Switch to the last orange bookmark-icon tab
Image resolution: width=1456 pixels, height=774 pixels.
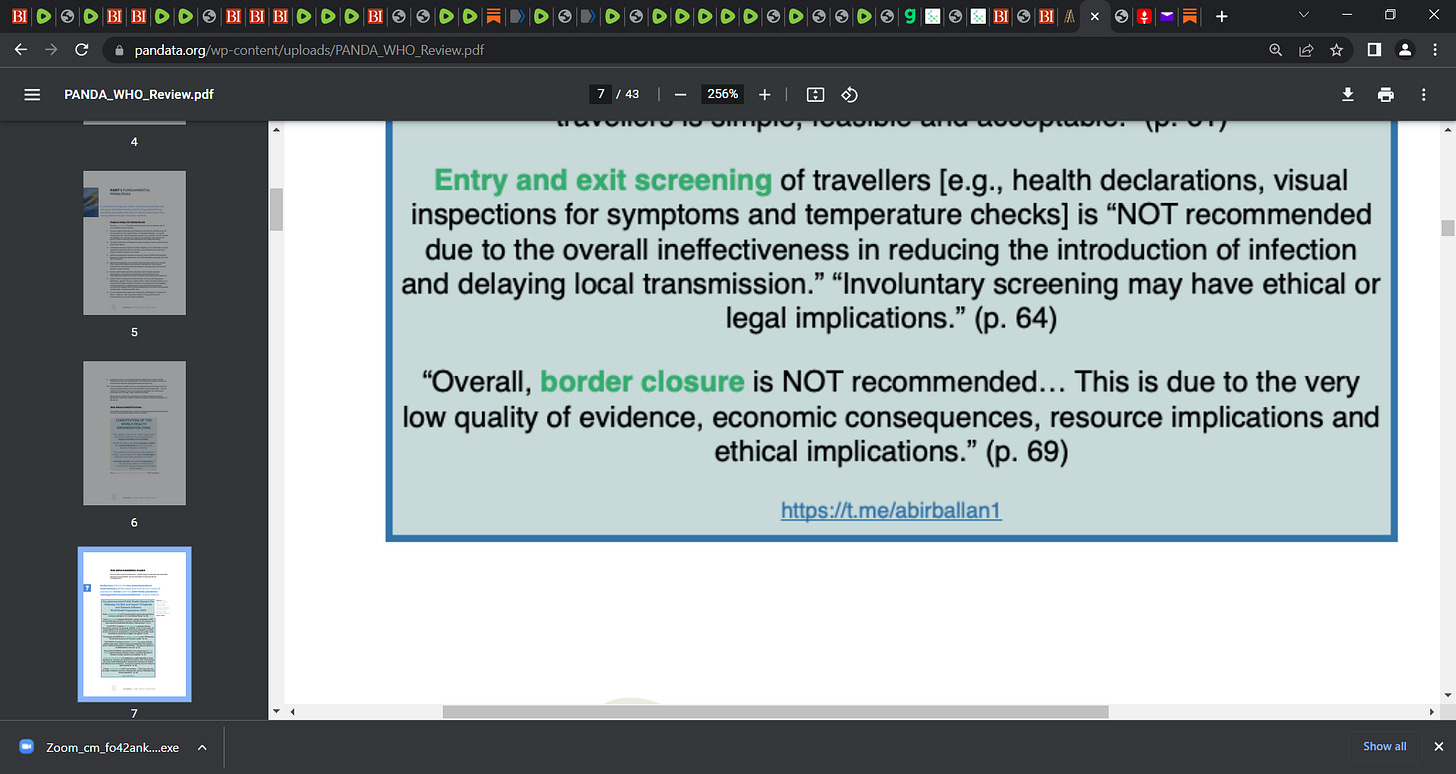(1189, 16)
